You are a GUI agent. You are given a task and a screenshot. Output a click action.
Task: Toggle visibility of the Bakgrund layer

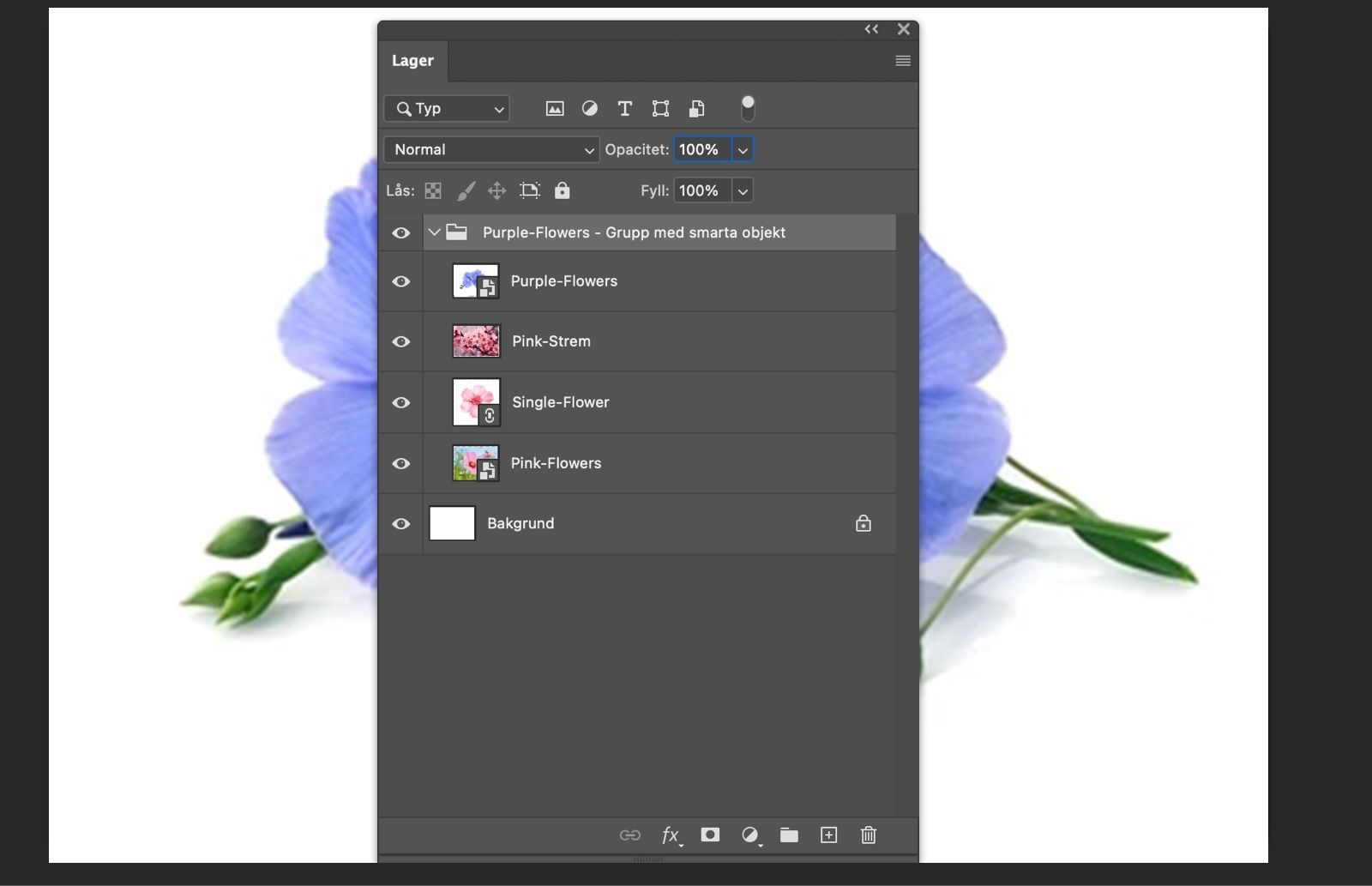(400, 524)
